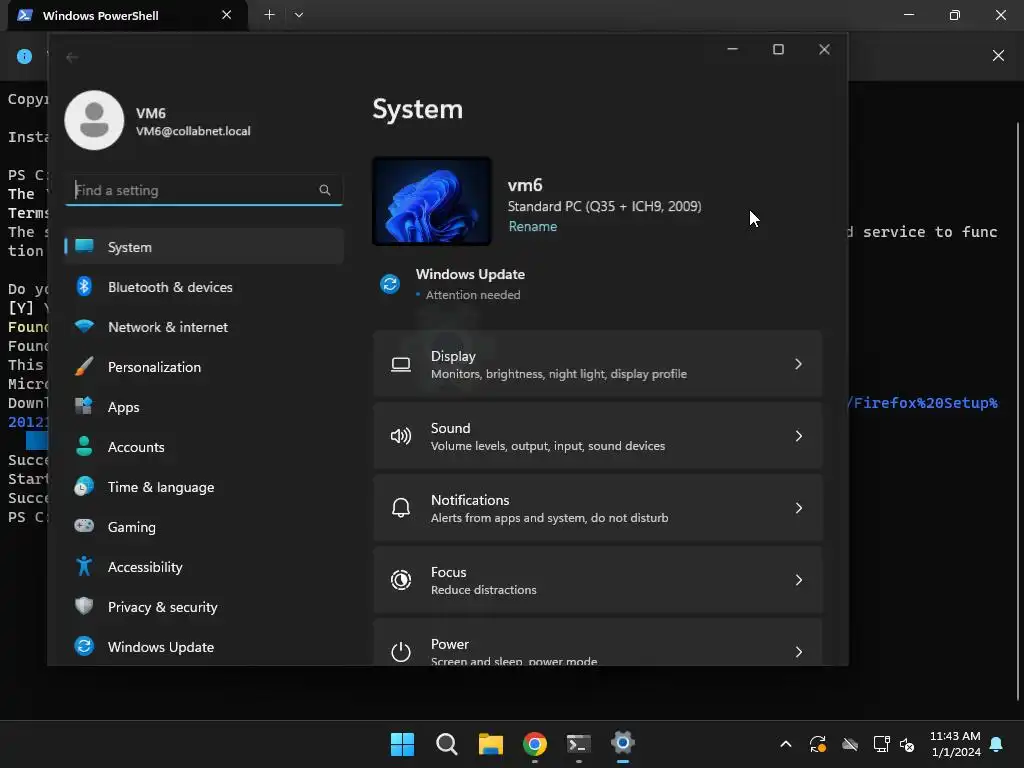Screen dimensions: 1024x768
Task: Open File Explorer from taskbar
Action: click(490, 744)
